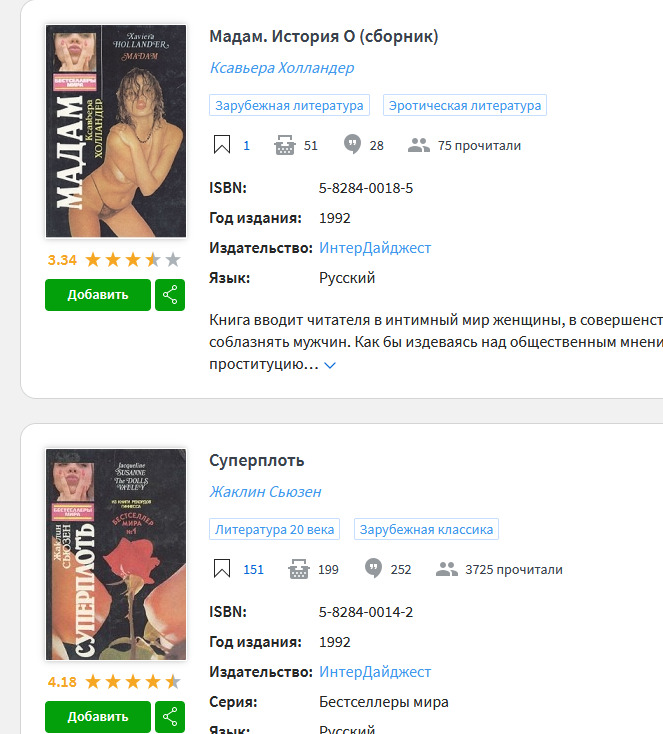
Task: Open reviews icon showing 51
Action: pyautogui.click(x=285, y=145)
